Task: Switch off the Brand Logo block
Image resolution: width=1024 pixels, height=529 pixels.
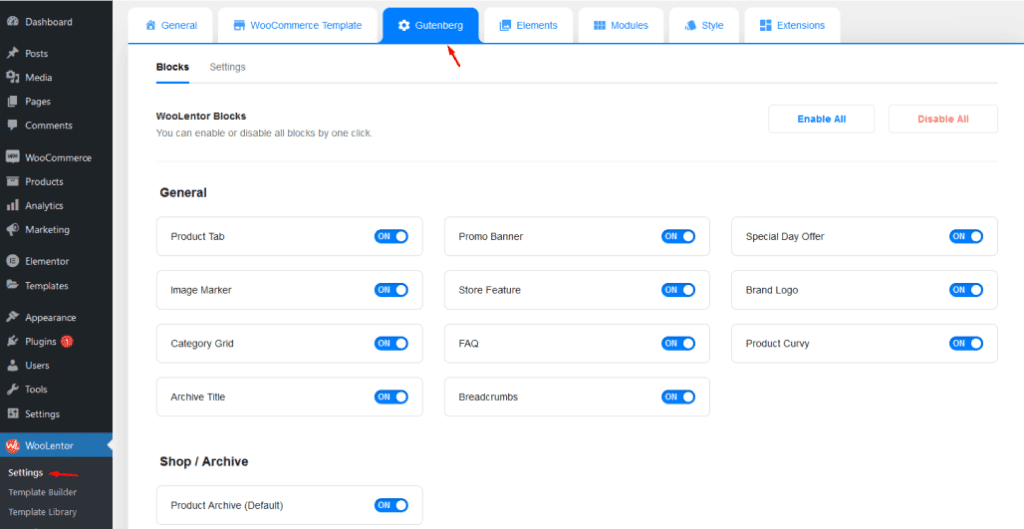Action: 966,290
